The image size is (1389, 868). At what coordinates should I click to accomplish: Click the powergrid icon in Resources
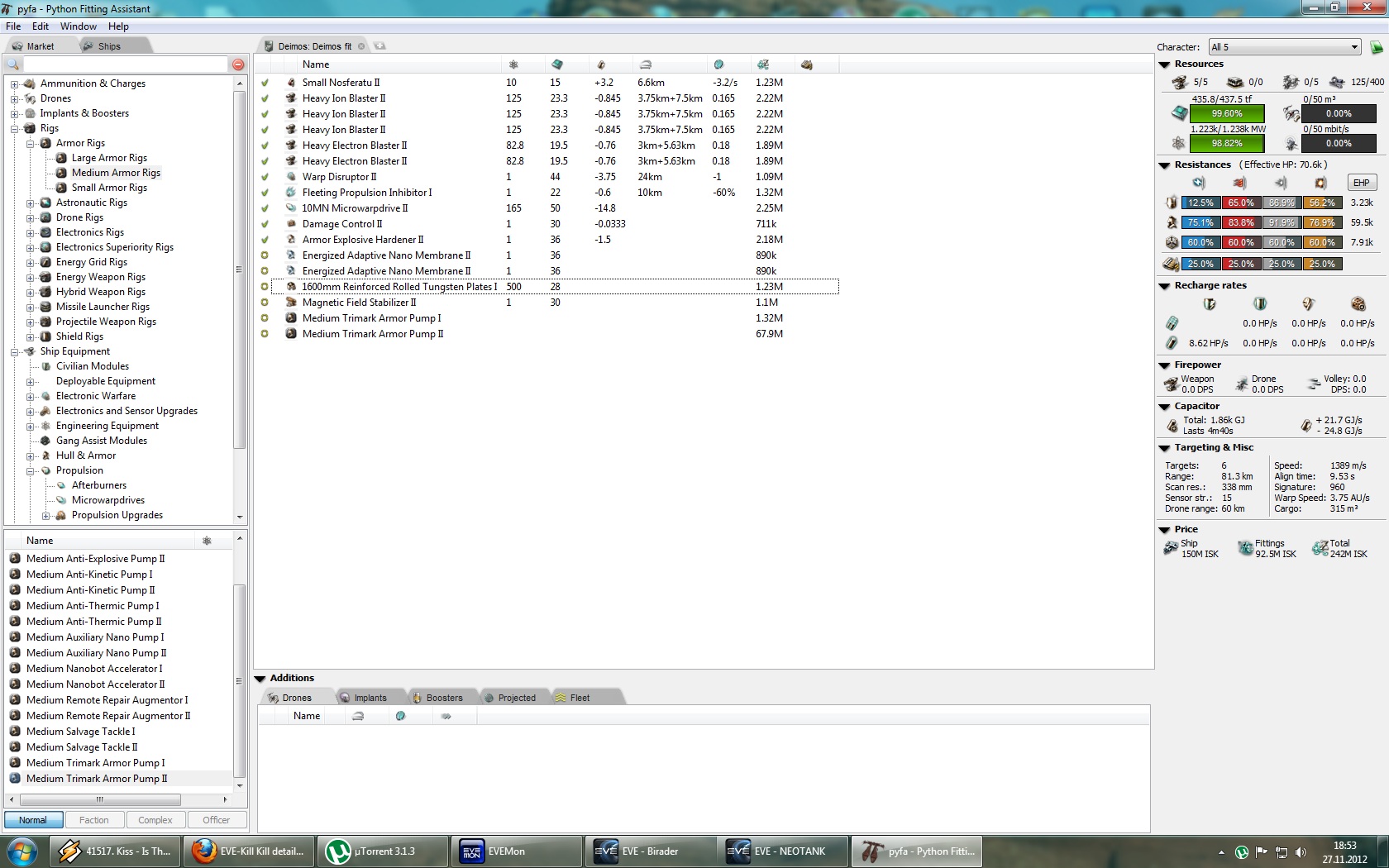[1179, 143]
